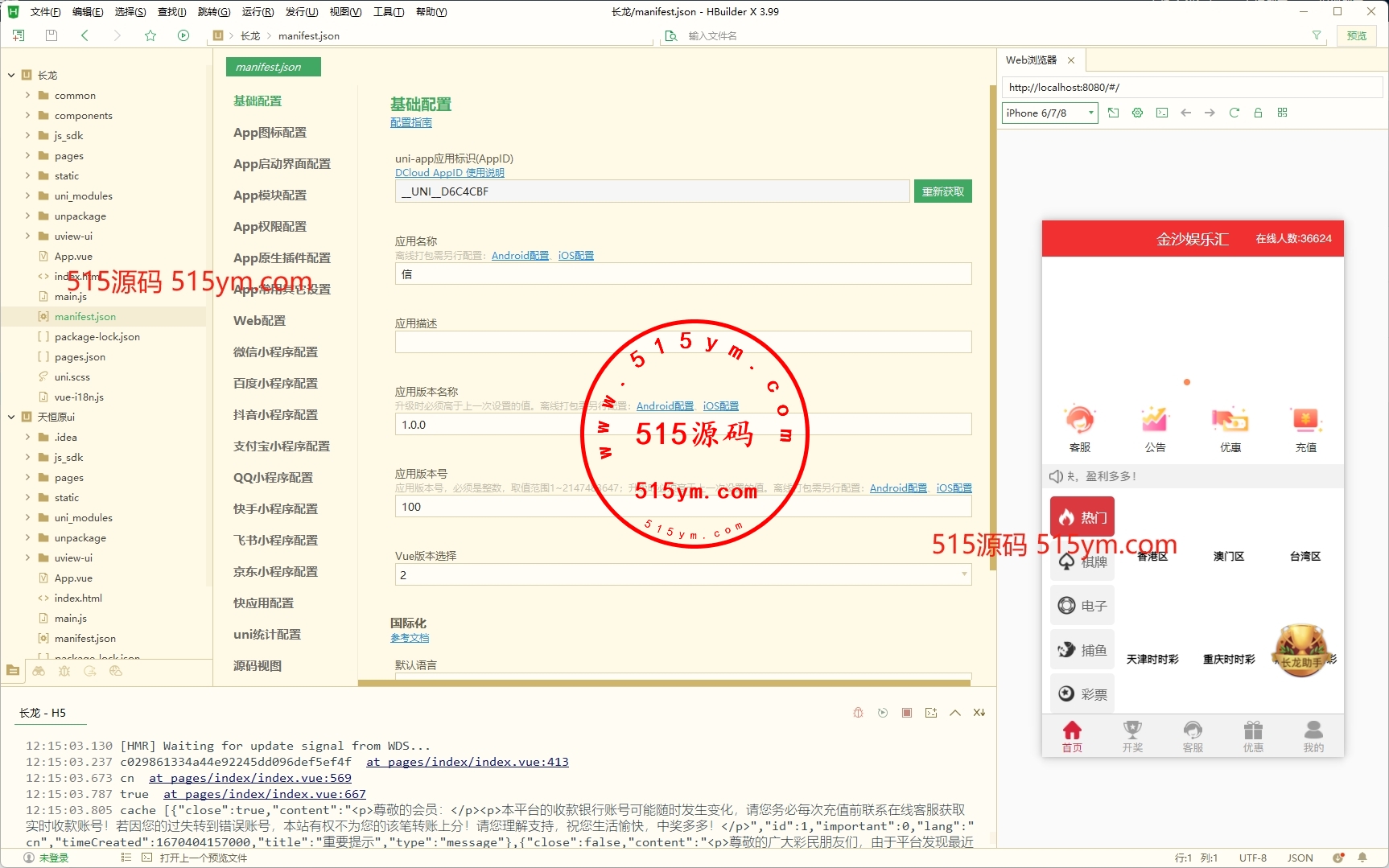Select the App模块配置 section tab
The height and width of the screenshot is (868, 1389).
click(270, 195)
